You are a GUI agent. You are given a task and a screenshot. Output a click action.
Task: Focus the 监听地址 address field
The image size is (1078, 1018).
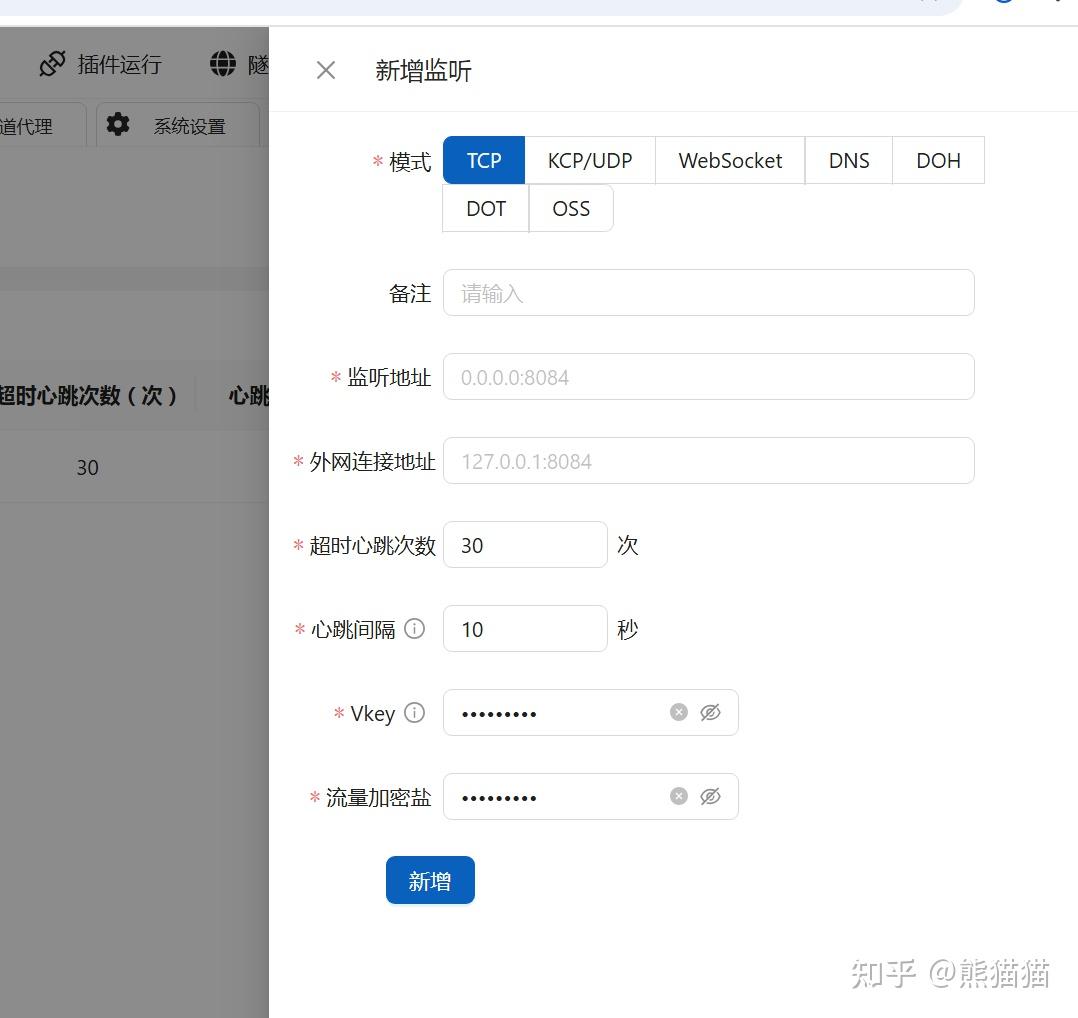pos(708,377)
